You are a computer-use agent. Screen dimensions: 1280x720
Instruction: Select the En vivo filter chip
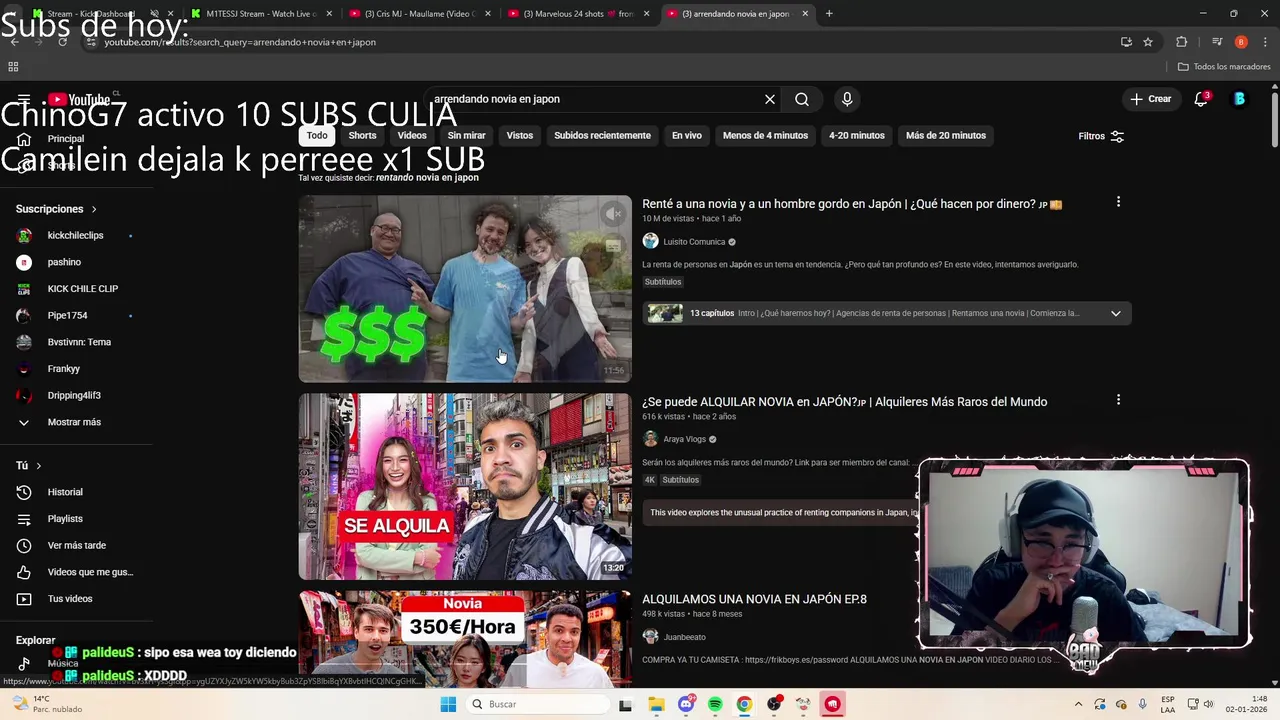[686, 135]
